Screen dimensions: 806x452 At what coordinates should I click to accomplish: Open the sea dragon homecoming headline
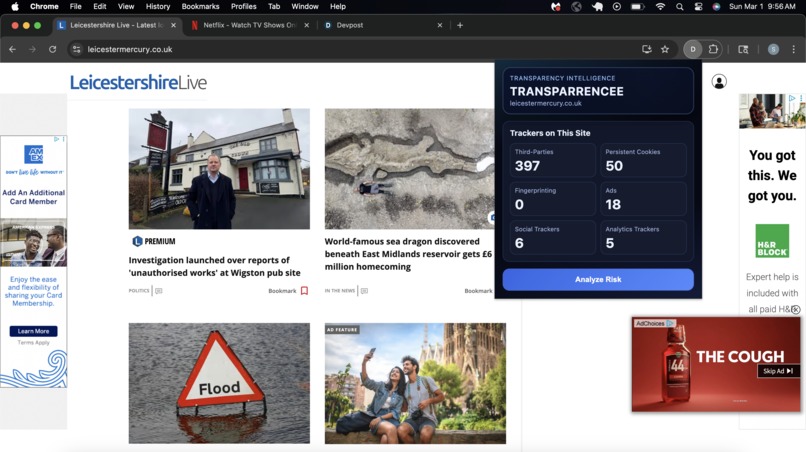pos(408,254)
